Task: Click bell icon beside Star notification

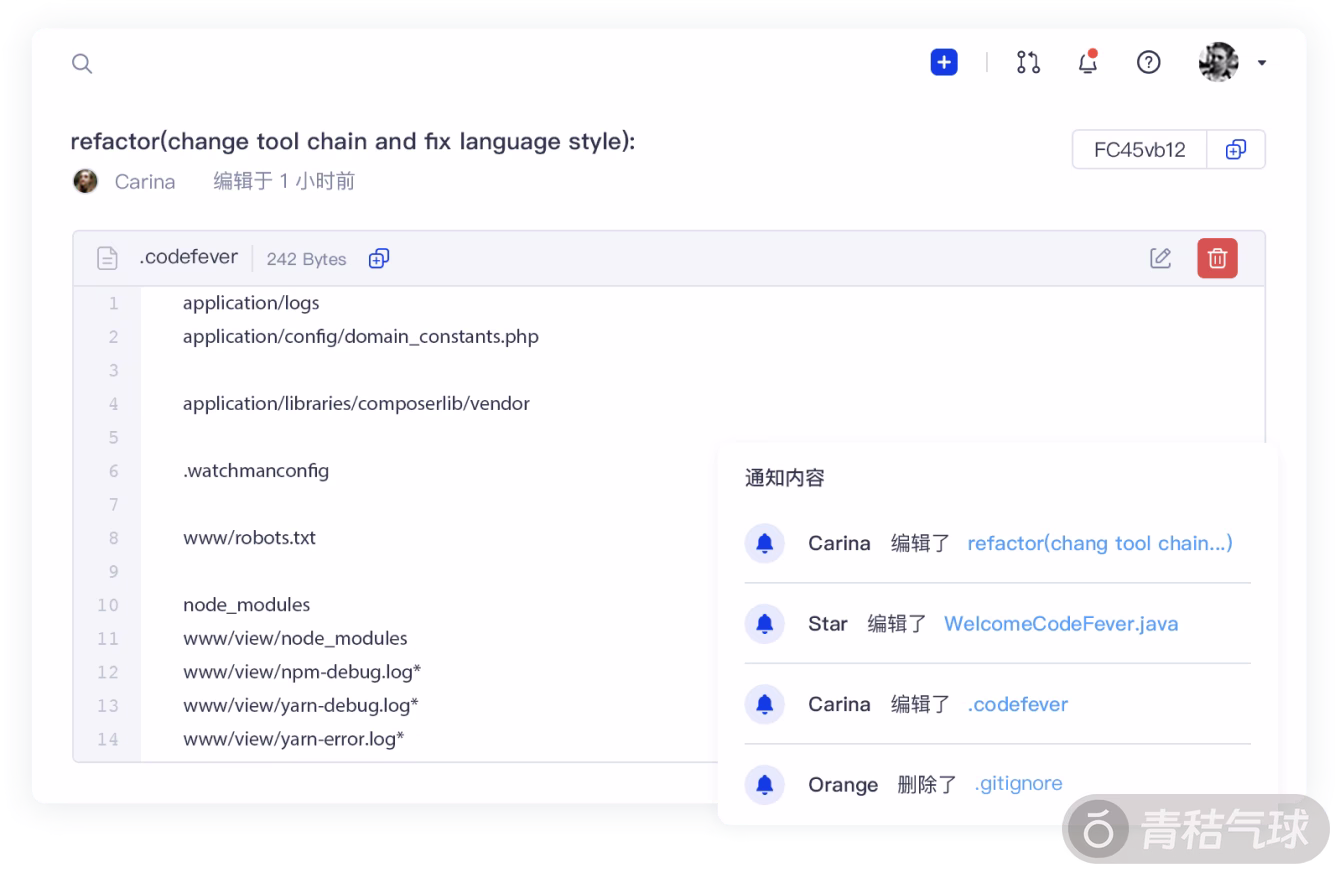Action: (765, 624)
